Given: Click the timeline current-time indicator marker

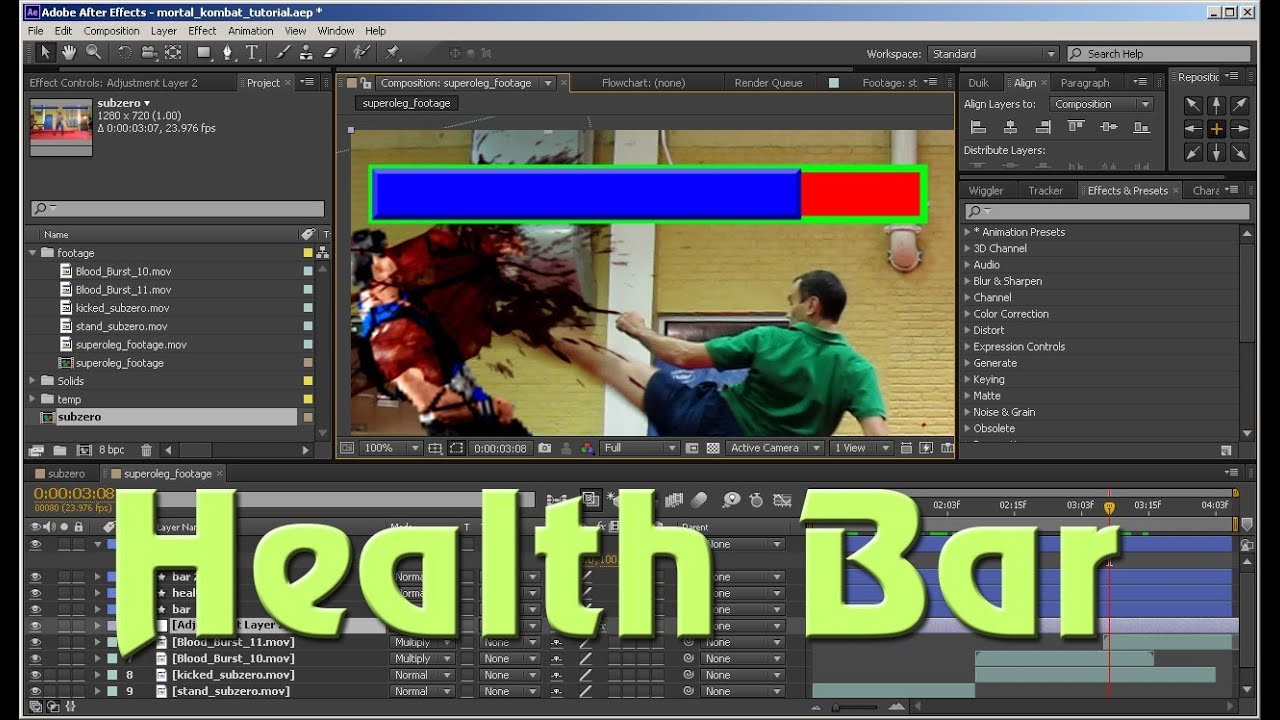Looking at the screenshot, I should point(1109,508).
